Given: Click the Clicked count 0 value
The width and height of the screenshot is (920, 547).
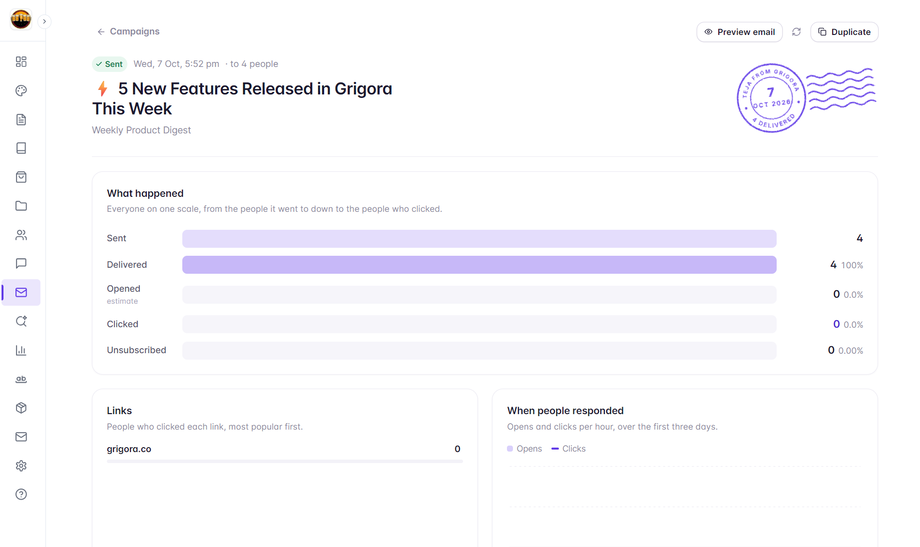Looking at the screenshot, I should click(x=837, y=324).
